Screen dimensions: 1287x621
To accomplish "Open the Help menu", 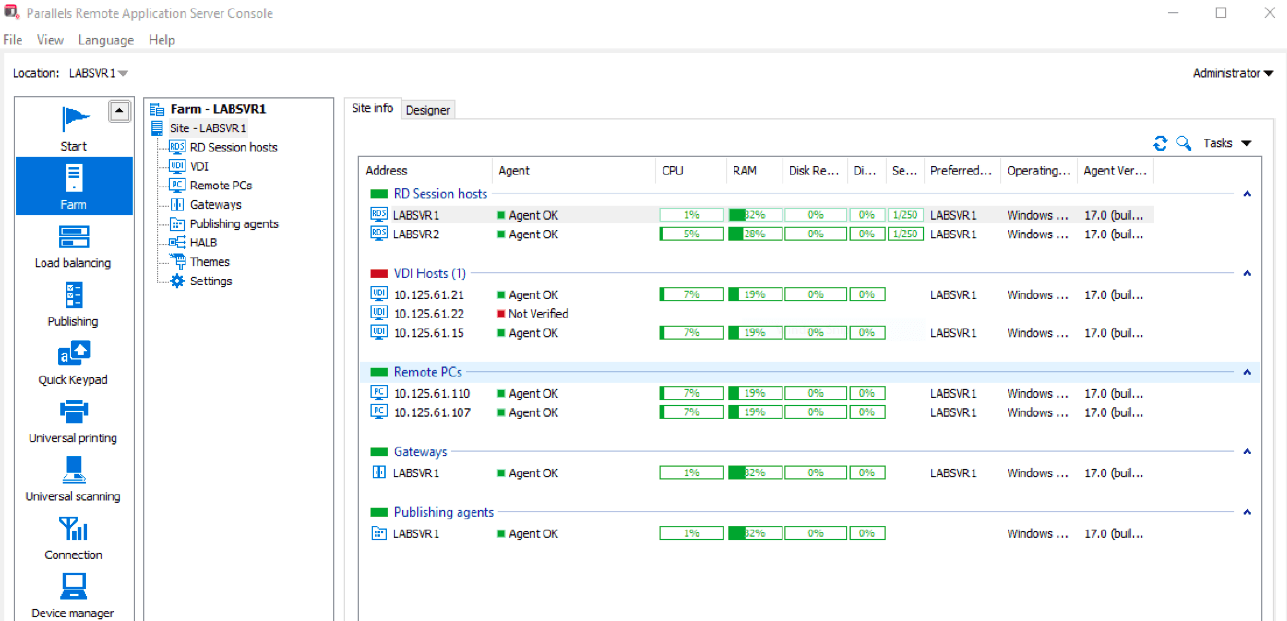I will pyautogui.click(x=162, y=40).
